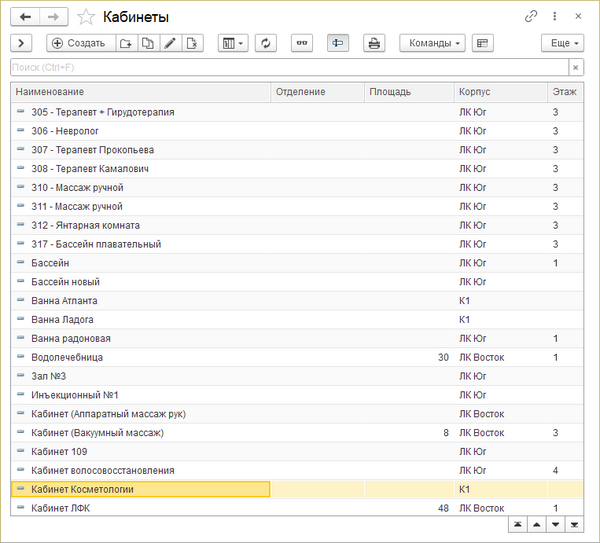Open the Команды dropdown menu
Screen dimensions: 600x543
pyautogui.click(x=432, y=43)
